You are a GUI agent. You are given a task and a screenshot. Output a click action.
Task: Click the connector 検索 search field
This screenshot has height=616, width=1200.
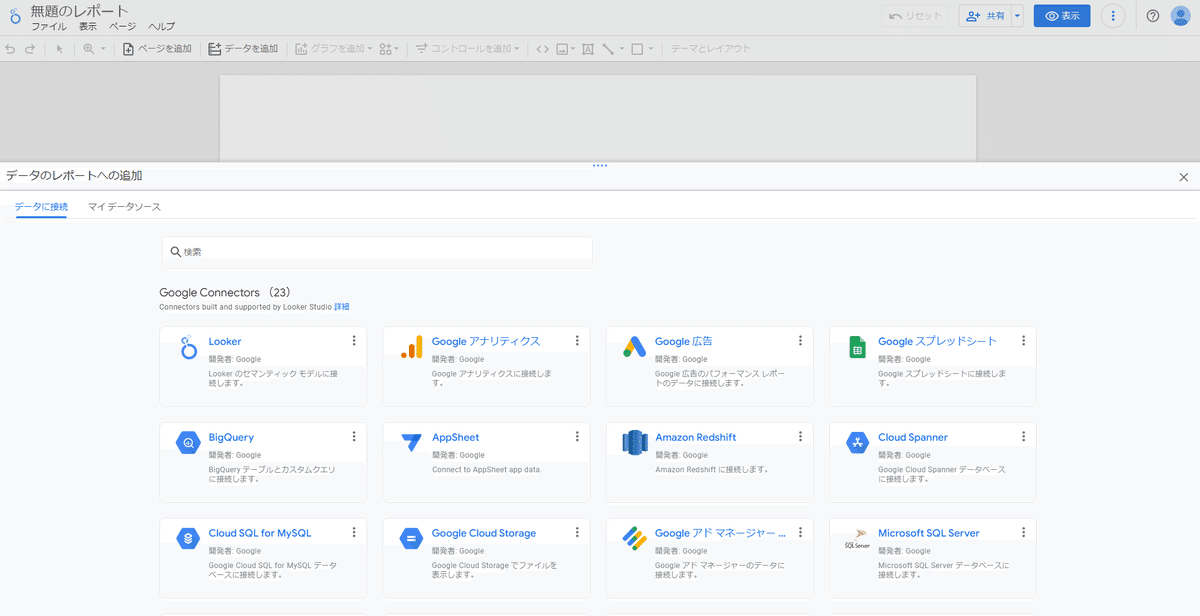[377, 252]
